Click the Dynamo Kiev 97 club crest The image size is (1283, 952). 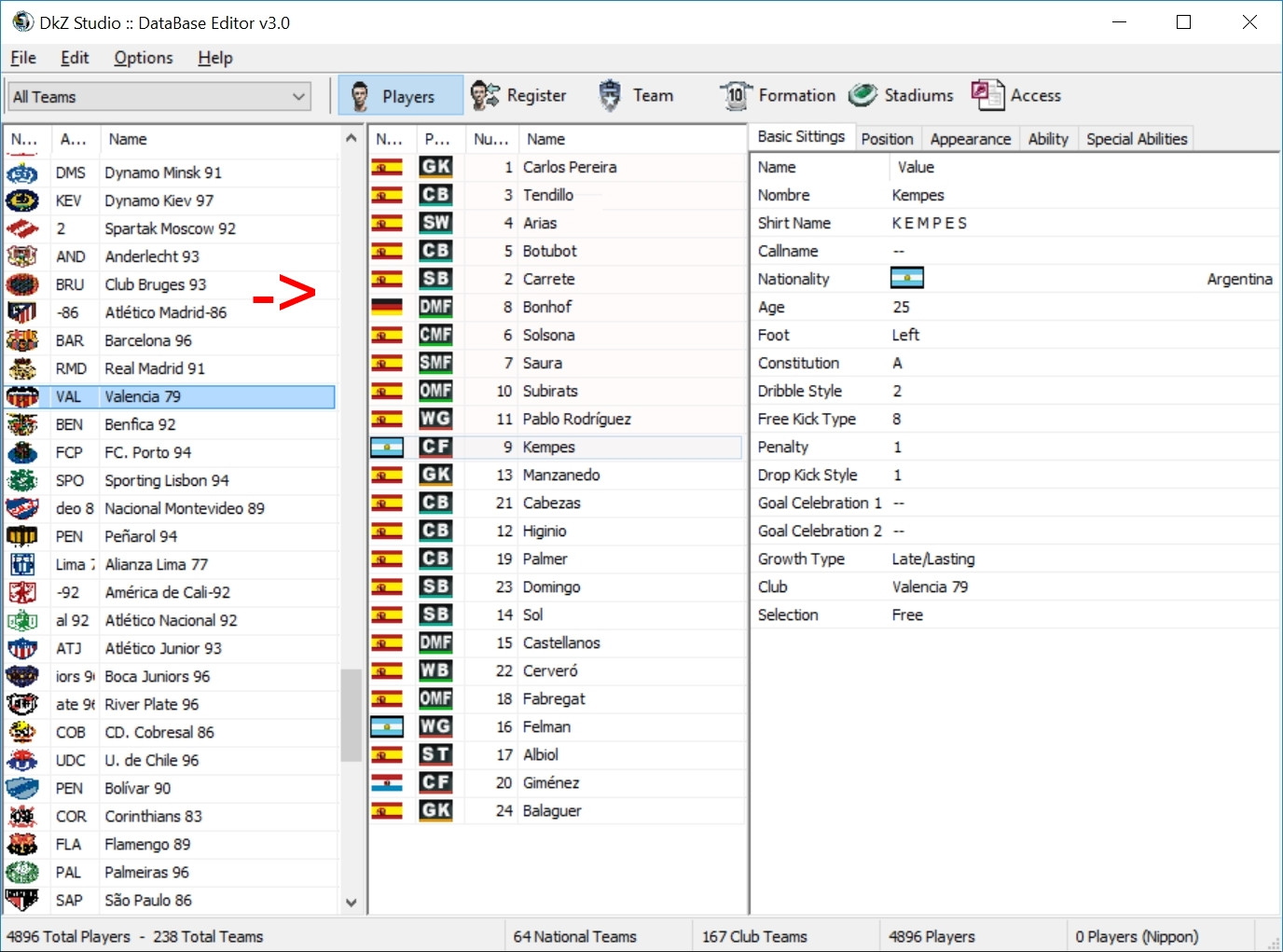(x=22, y=200)
